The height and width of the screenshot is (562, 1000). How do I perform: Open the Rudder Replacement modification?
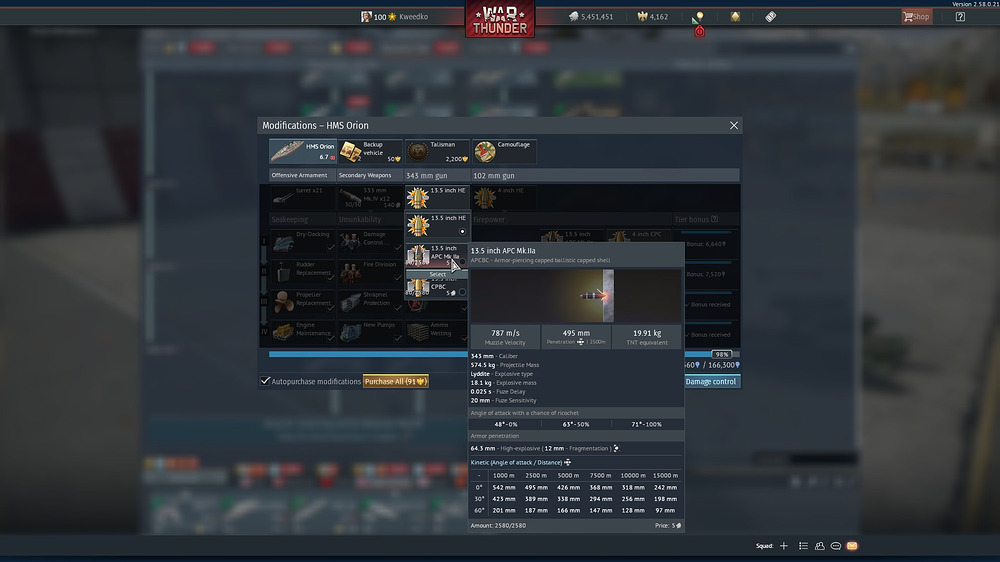tap(303, 272)
